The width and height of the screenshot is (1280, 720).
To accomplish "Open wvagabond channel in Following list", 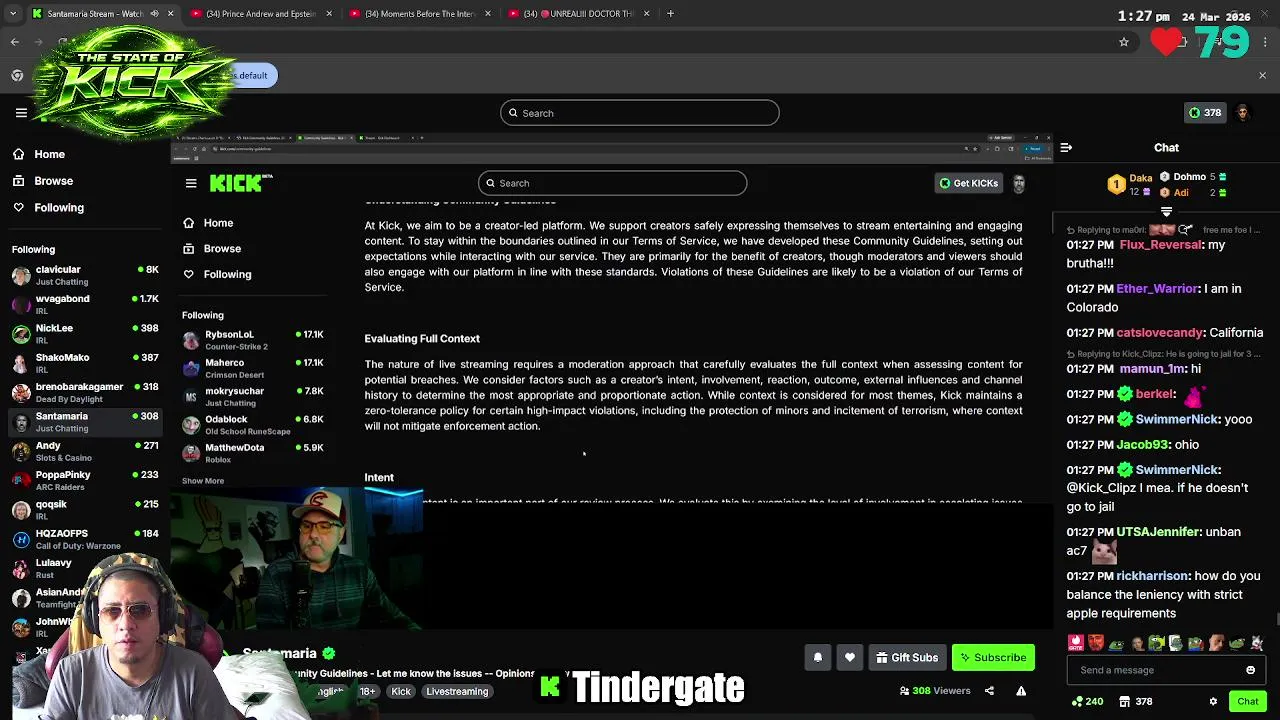I will coord(85,304).
